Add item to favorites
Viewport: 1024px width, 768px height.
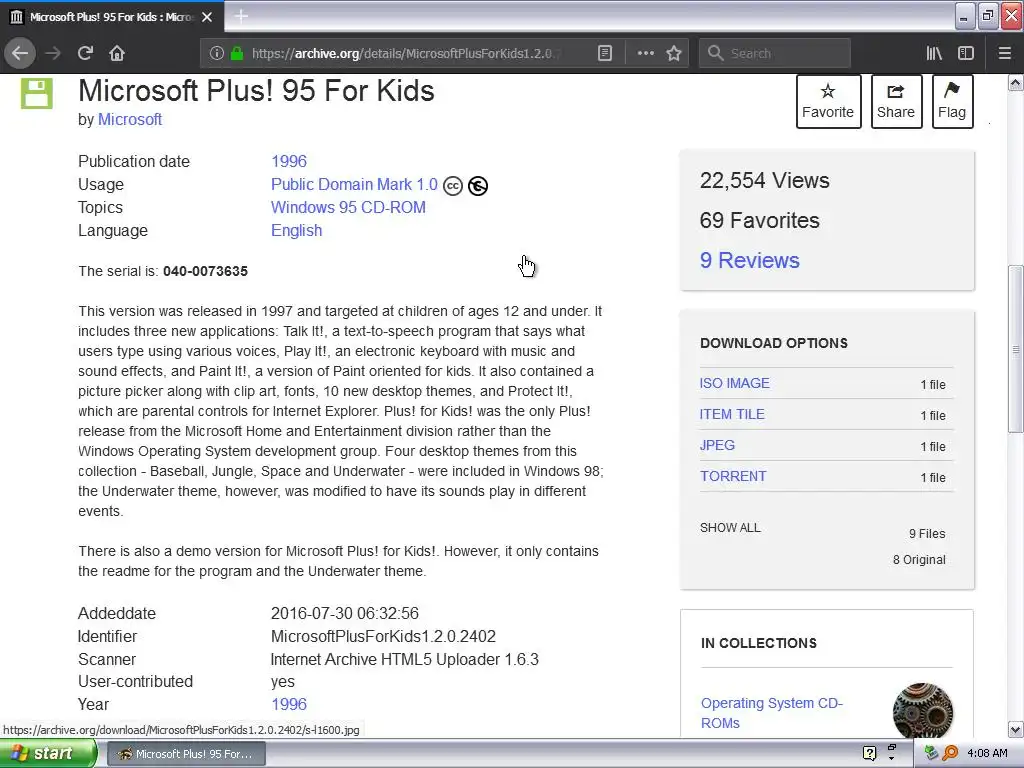click(x=828, y=101)
